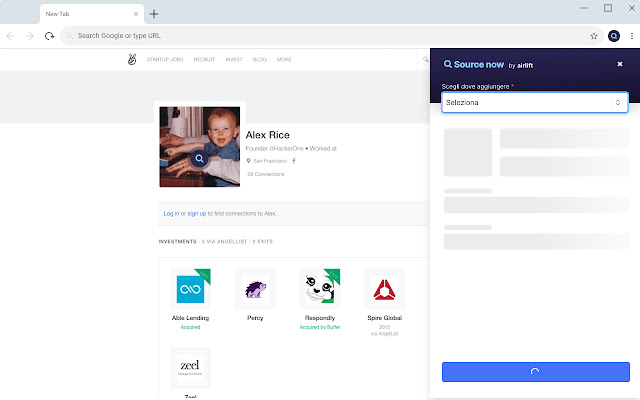
Task: Open the Spire Global logo
Action: tap(384, 289)
